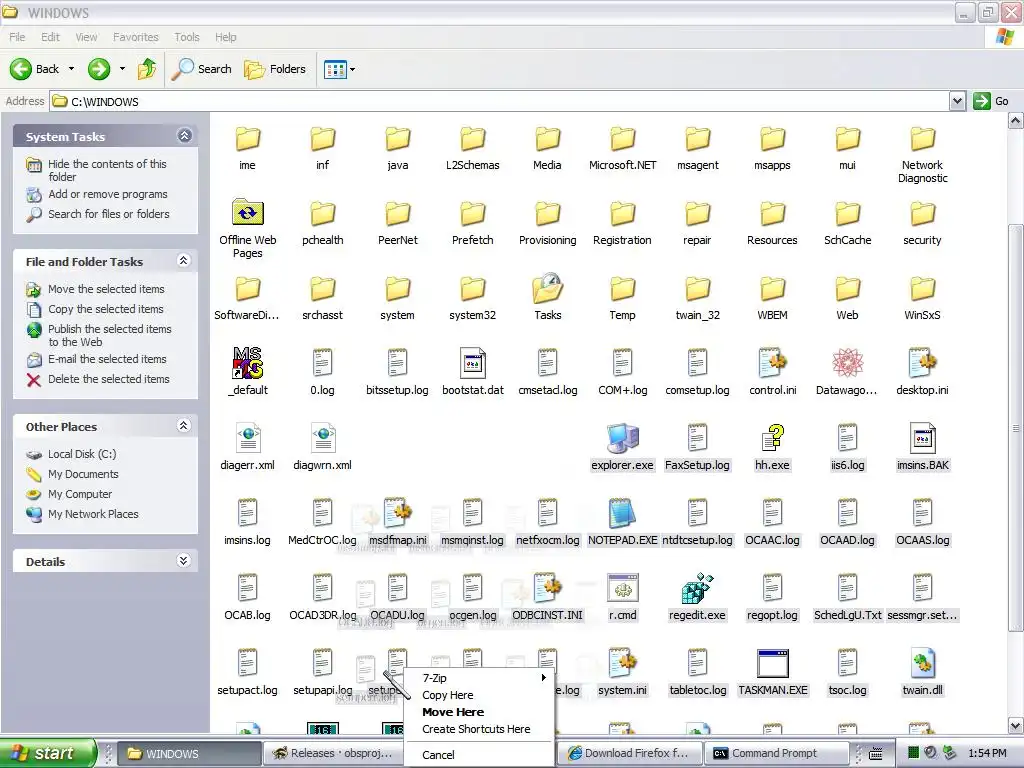
Task: Click the vertical scrollbar thumb
Action: point(1016,428)
